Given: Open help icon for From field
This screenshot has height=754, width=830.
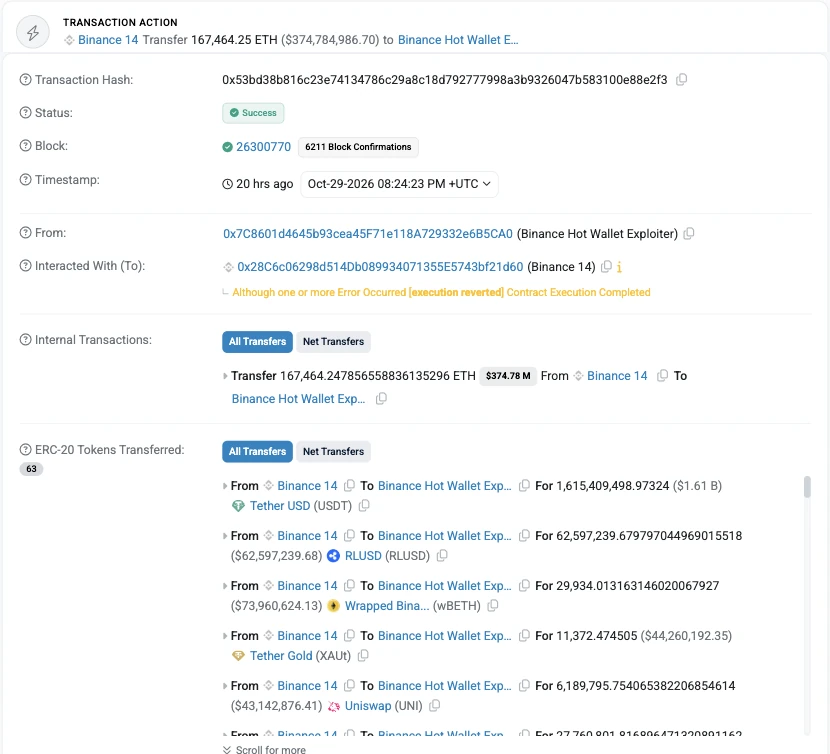Looking at the screenshot, I should pyautogui.click(x=25, y=232).
